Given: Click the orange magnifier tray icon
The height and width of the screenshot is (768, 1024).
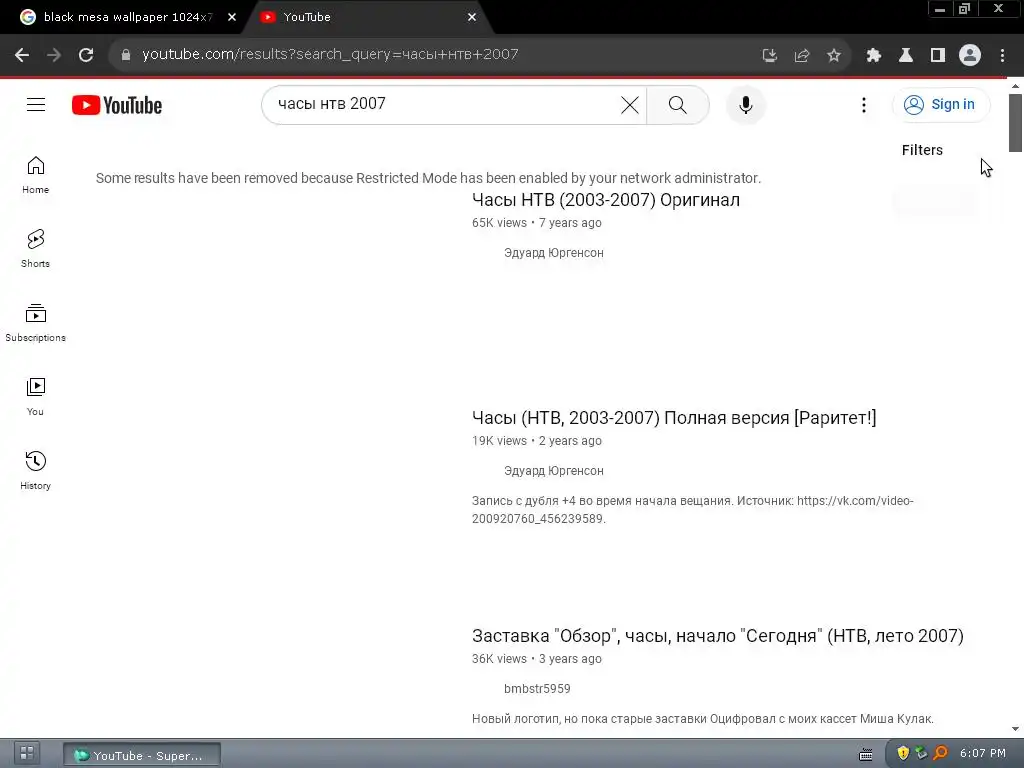Looking at the screenshot, I should [940, 753].
